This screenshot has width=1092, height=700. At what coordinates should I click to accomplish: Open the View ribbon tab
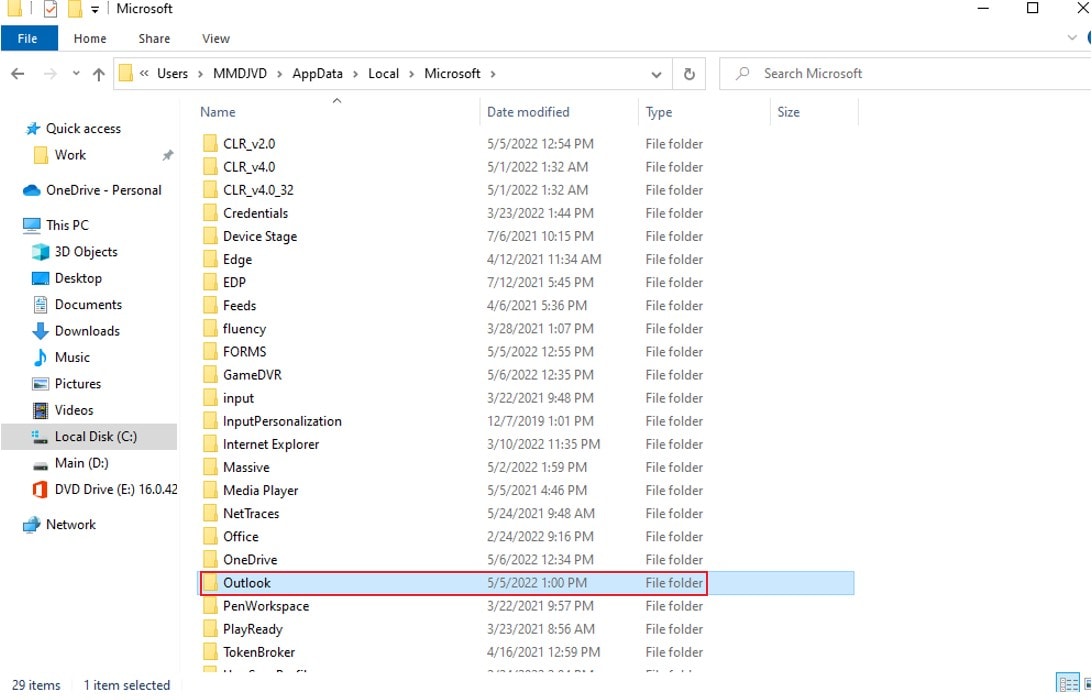point(215,38)
